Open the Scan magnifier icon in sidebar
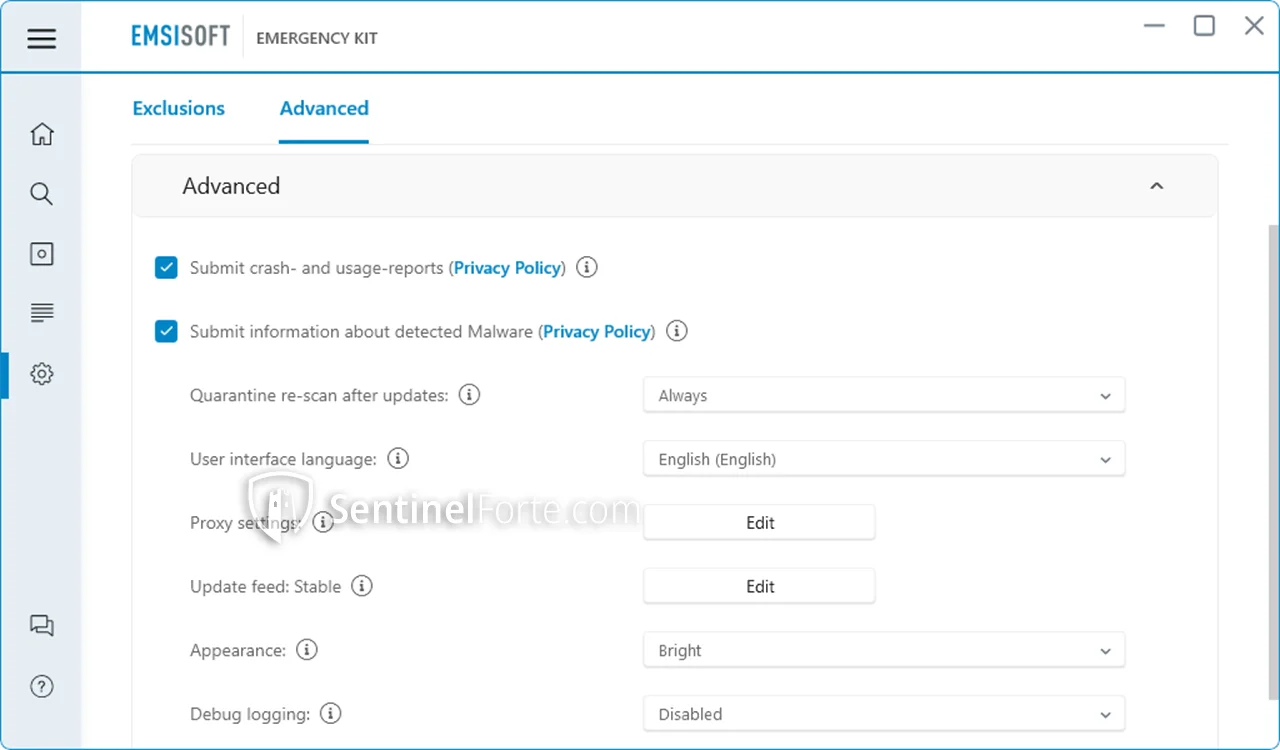 coord(41,194)
